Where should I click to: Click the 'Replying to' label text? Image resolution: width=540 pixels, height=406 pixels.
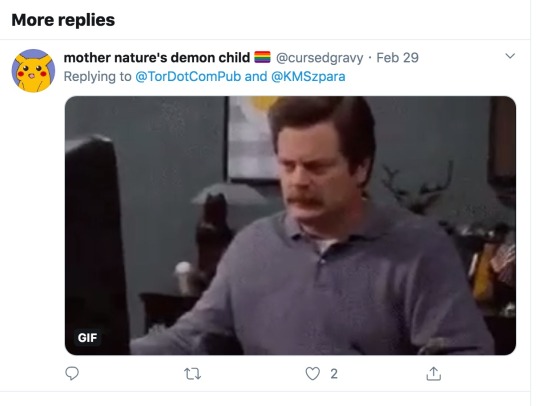tap(97, 76)
